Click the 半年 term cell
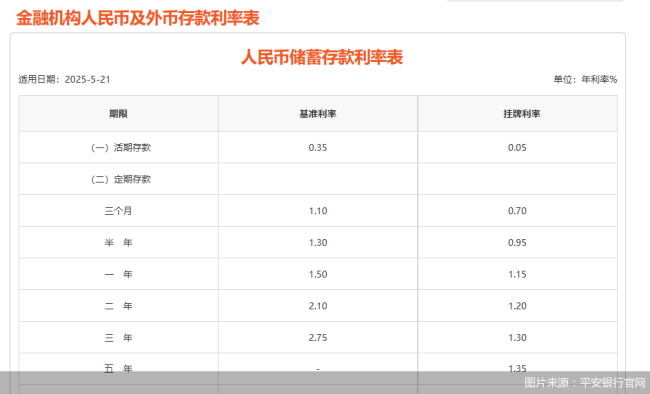 pos(119,243)
